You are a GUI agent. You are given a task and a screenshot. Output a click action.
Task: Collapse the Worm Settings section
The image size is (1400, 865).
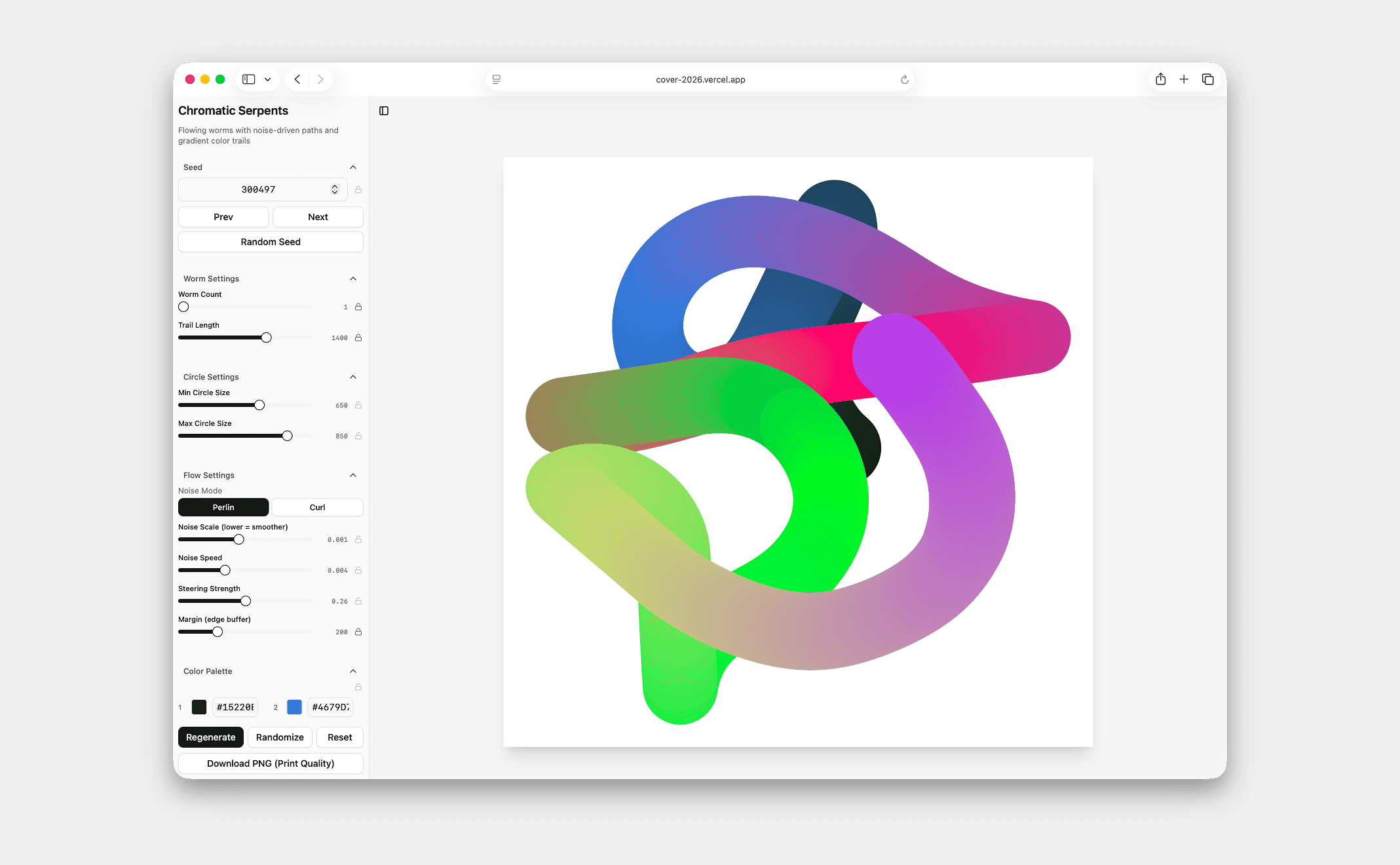point(353,279)
